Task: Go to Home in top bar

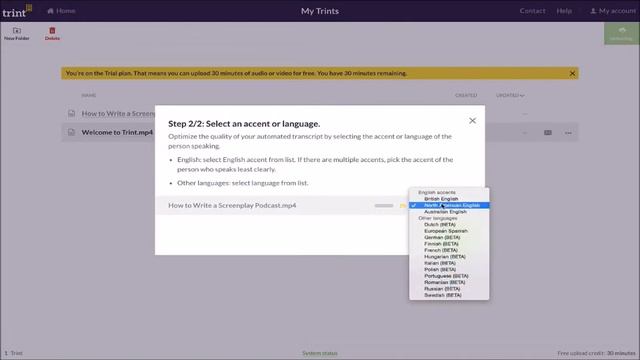Action: (x=61, y=11)
